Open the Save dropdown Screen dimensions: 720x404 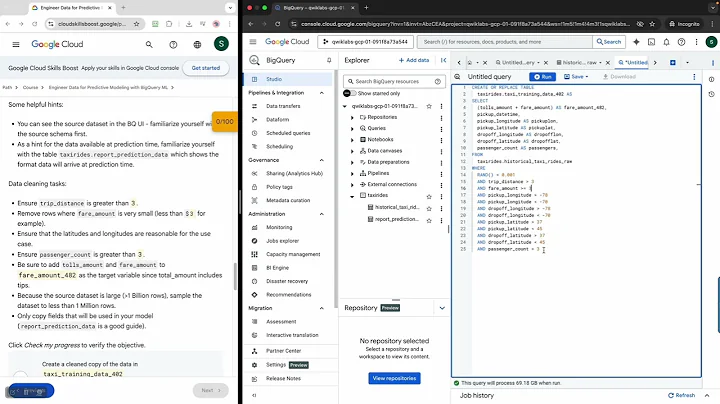tap(576, 77)
